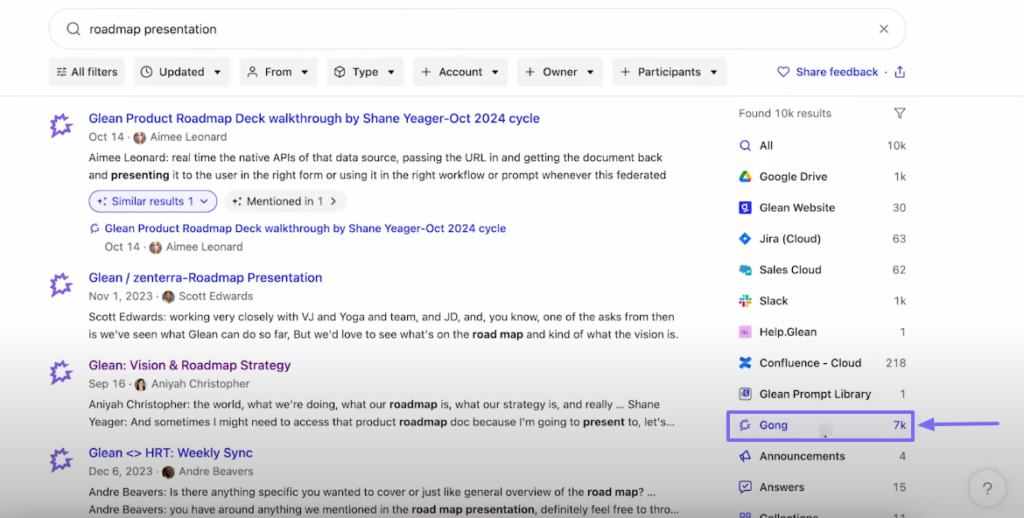The width and height of the screenshot is (1024, 518).
Task: Click the Google Drive icon
Action: pyautogui.click(x=745, y=176)
